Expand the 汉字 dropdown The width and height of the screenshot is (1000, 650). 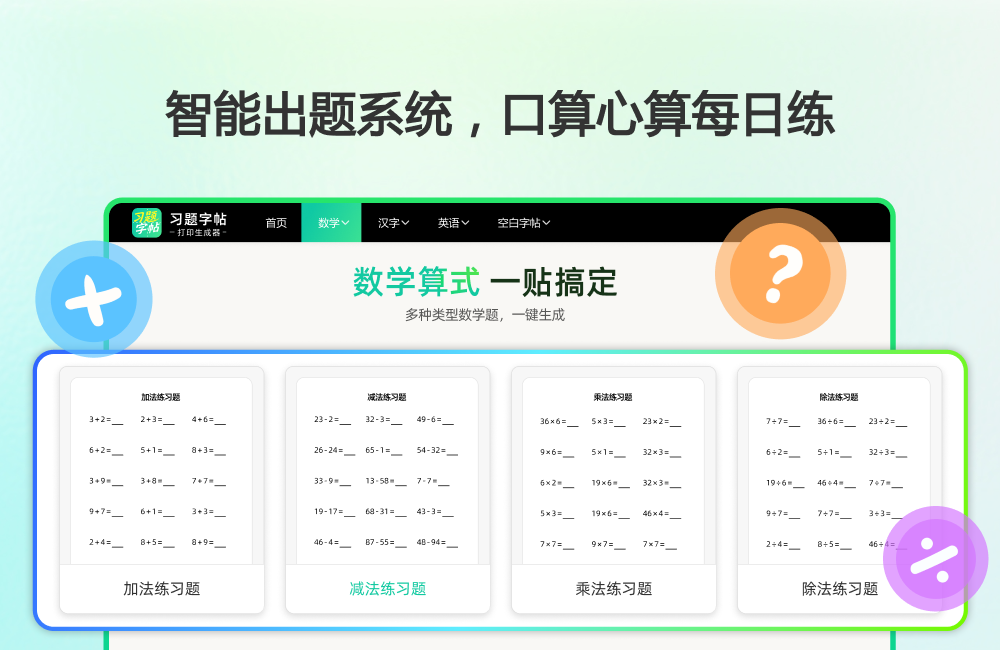[392, 222]
